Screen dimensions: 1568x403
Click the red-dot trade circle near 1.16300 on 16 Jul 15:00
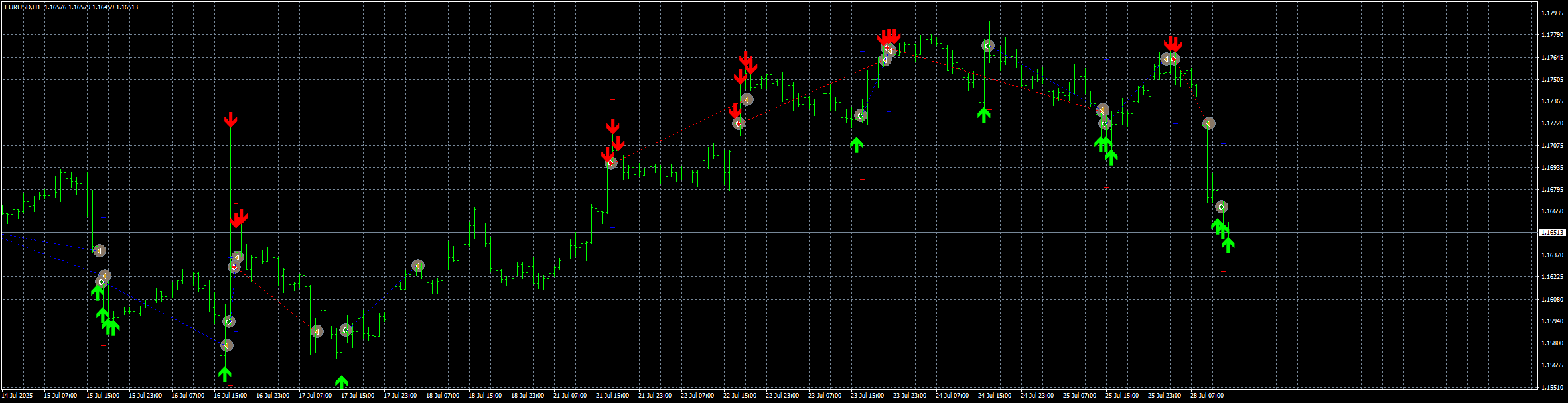(234, 267)
